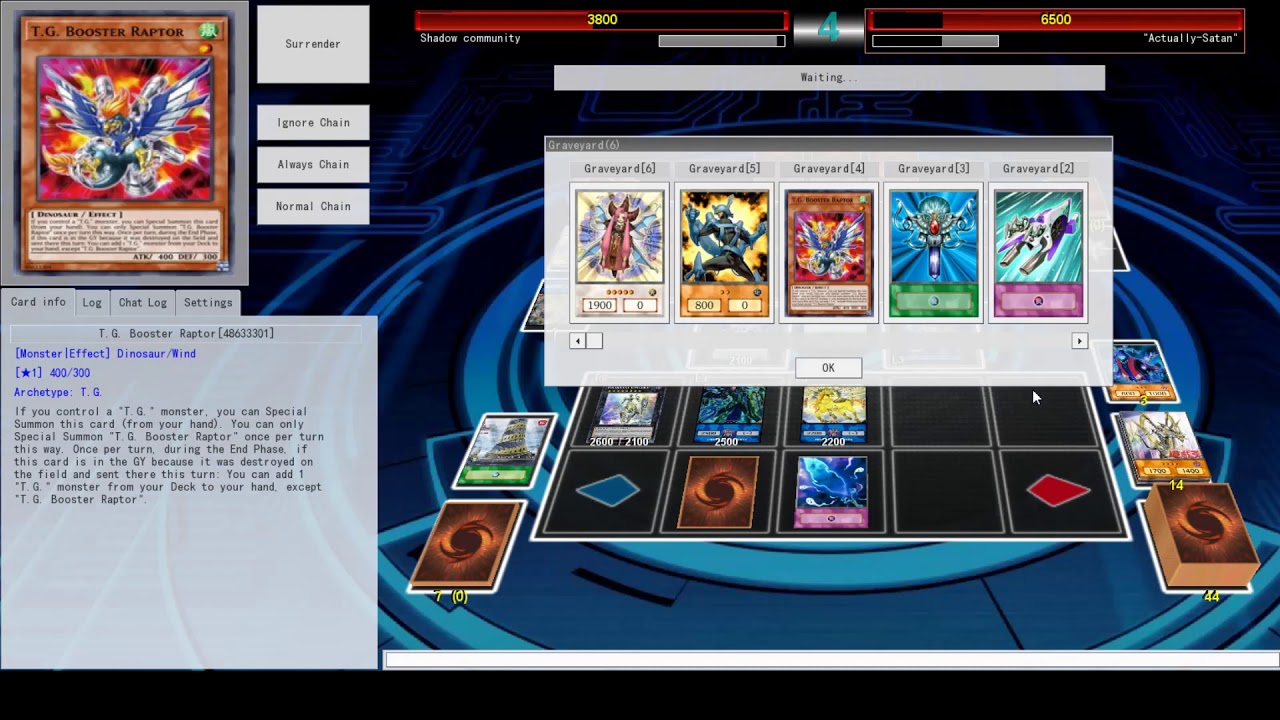Open the Card info tab

pos(38,302)
